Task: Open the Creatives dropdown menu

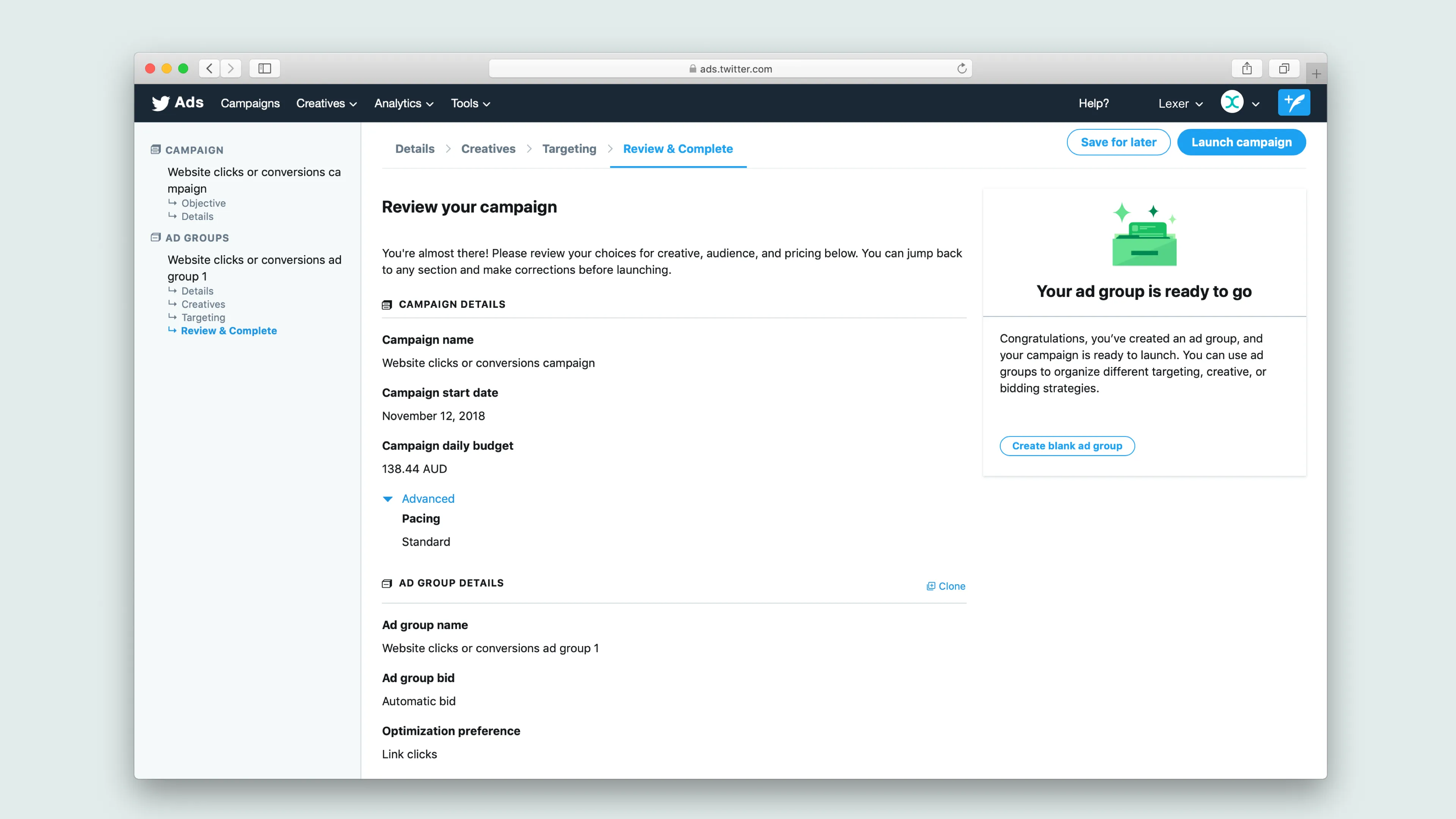Action: pyautogui.click(x=326, y=104)
